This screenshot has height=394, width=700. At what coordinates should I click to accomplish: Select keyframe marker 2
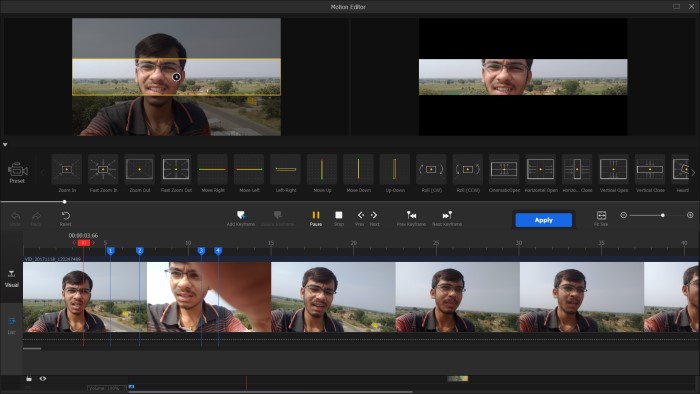(x=140, y=251)
